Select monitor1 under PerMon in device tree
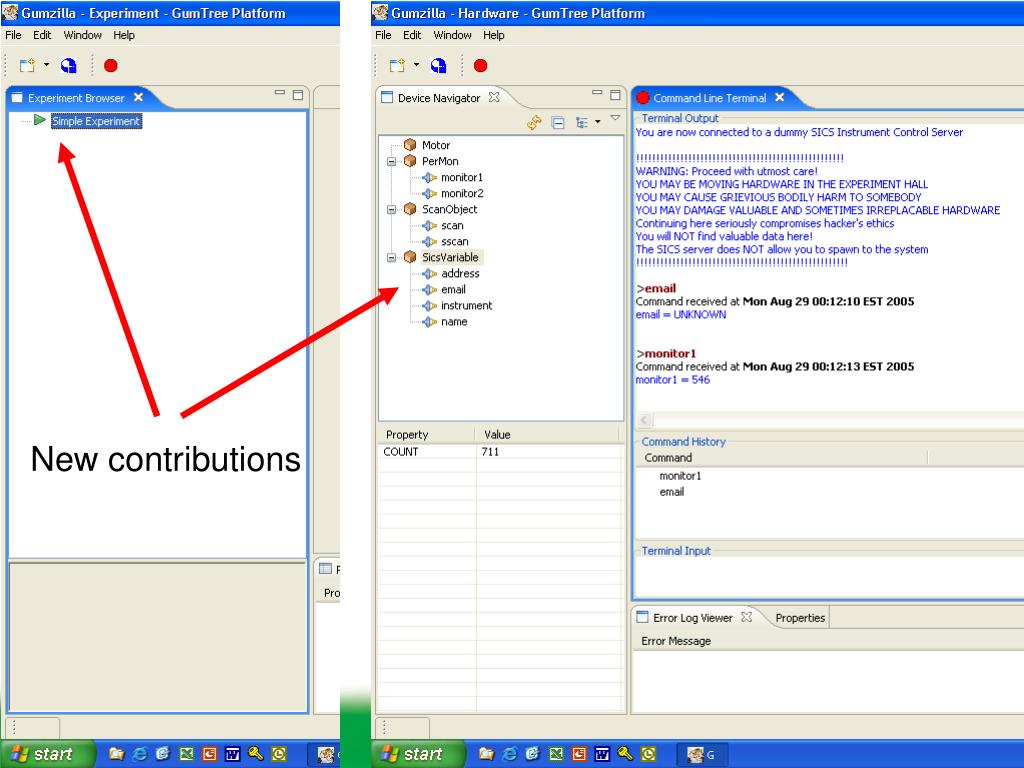Viewport: 1024px width, 768px height. [462, 177]
